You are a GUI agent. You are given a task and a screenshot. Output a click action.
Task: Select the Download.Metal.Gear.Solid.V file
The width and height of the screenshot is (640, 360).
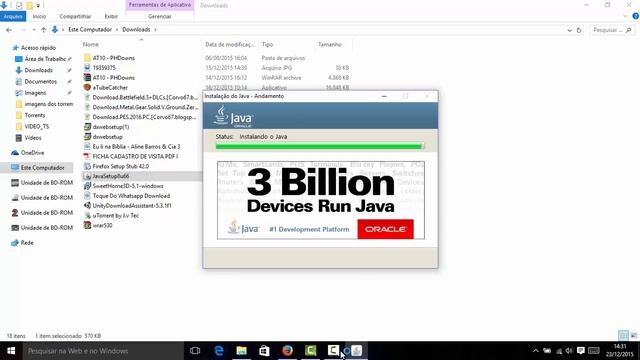(x=144, y=107)
